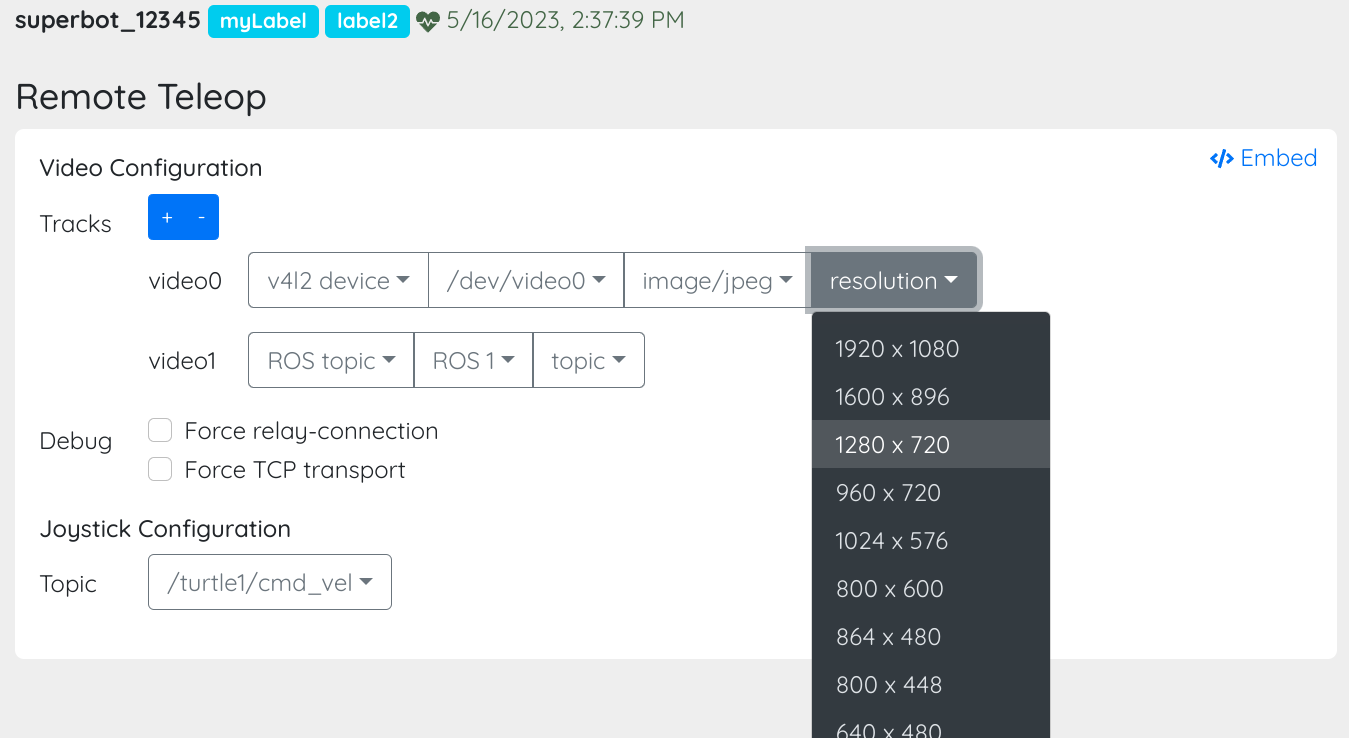The image size is (1349, 738).
Task: Click the Embed link
Action: [x=1278, y=158]
